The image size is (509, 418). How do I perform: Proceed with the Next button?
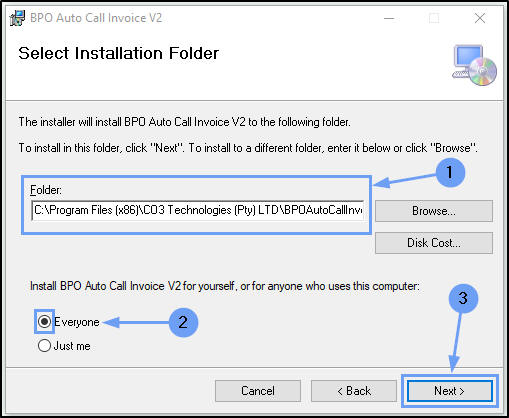(x=449, y=391)
